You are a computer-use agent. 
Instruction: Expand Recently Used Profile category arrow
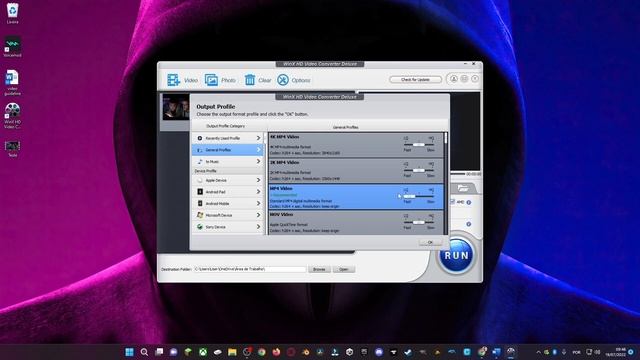pyautogui.click(x=258, y=138)
